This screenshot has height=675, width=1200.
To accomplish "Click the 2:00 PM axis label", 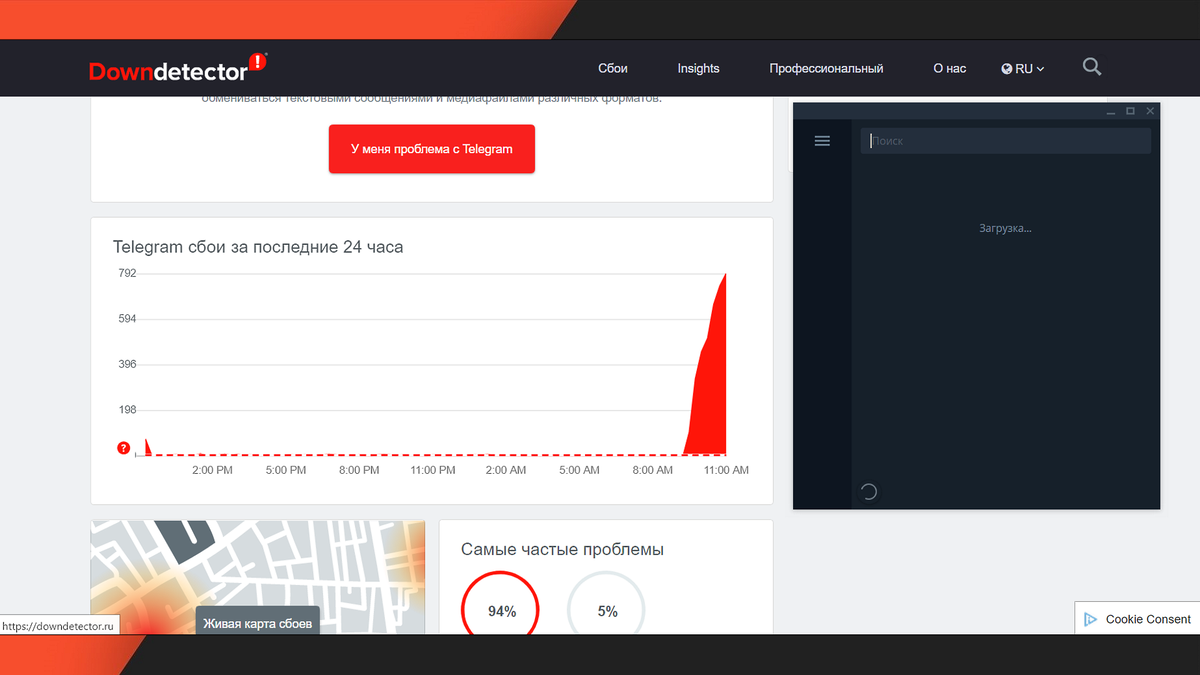I will coord(212,470).
